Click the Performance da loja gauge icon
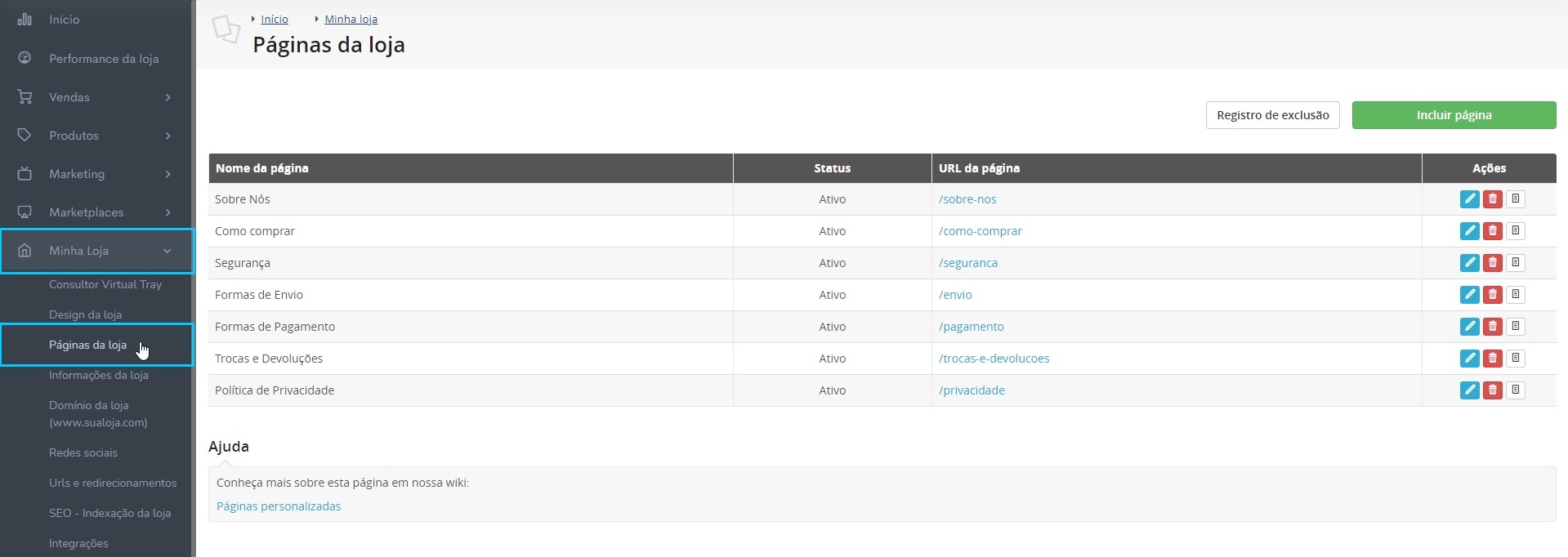This screenshot has height=557, width=1568. [25, 58]
